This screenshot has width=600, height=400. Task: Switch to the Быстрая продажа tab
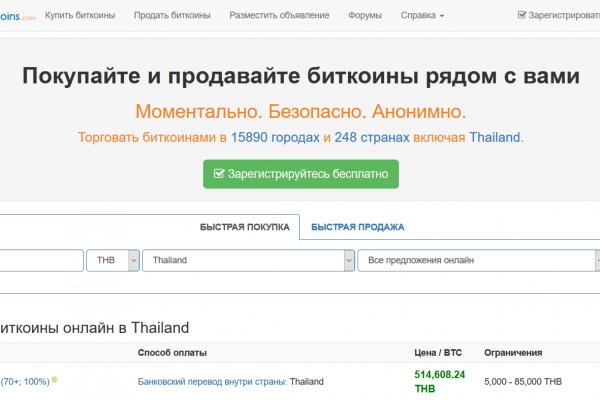pos(357,227)
